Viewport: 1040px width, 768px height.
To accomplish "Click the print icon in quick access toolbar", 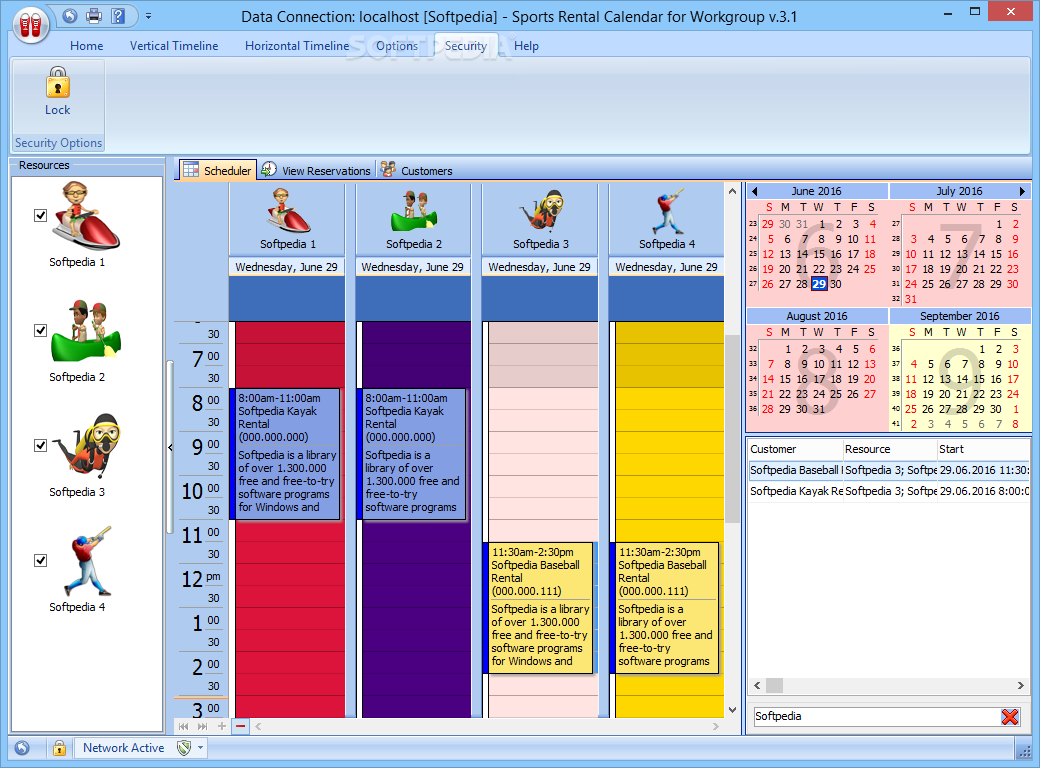I will pos(94,16).
